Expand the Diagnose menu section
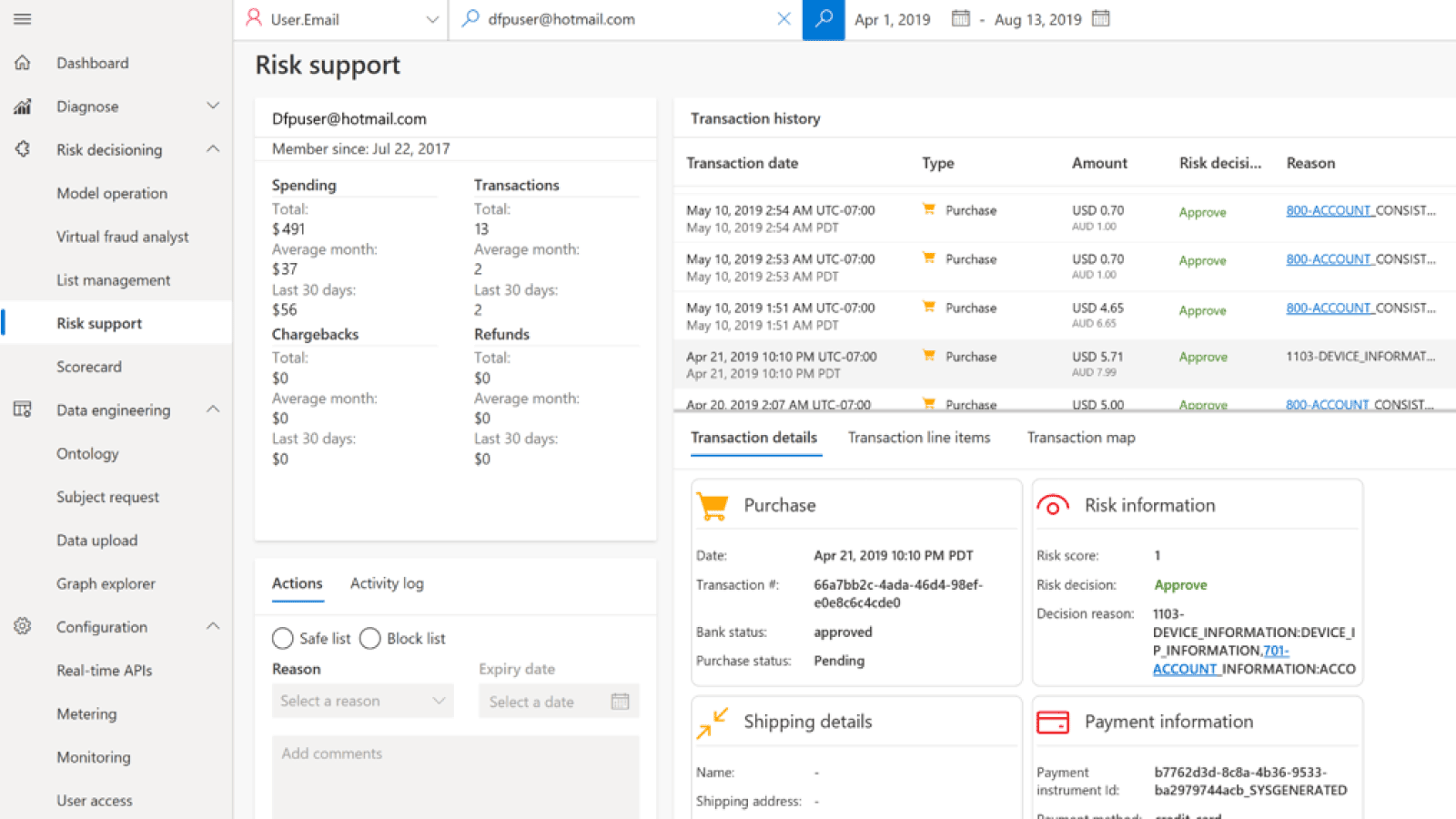This screenshot has height=819, width=1456. pyautogui.click(x=213, y=106)
